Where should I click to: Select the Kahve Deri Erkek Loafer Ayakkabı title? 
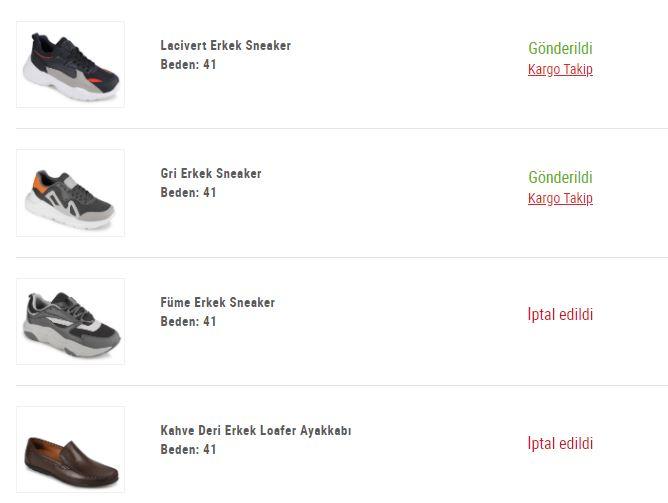point(256,431)
